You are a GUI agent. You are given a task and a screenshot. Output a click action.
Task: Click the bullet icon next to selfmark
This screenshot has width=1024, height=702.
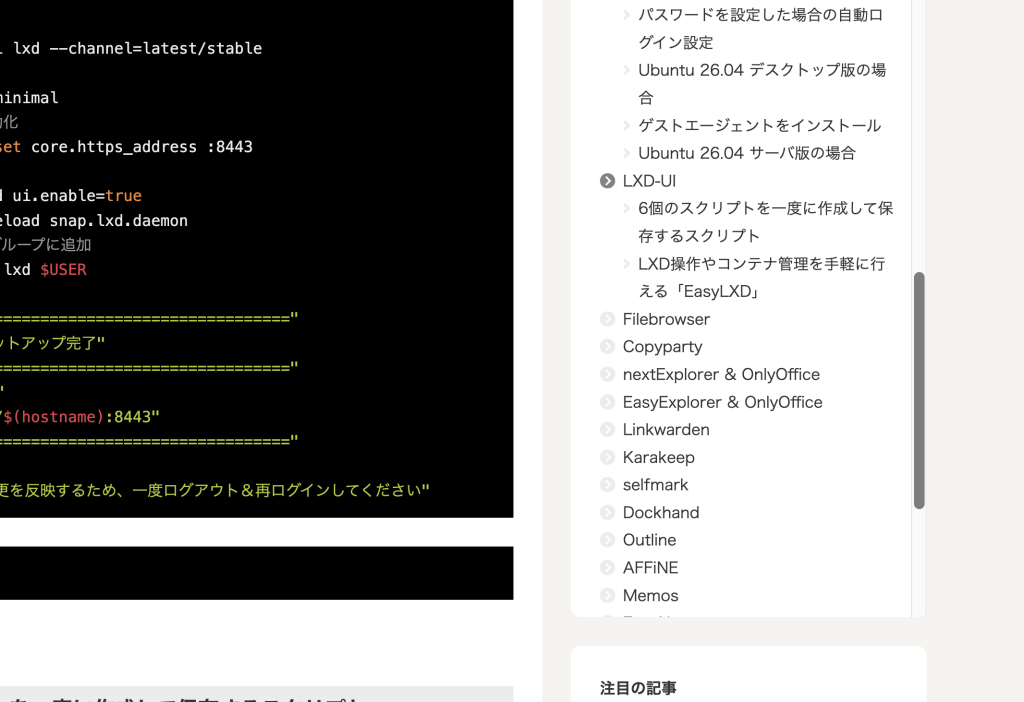pos(607,485)
